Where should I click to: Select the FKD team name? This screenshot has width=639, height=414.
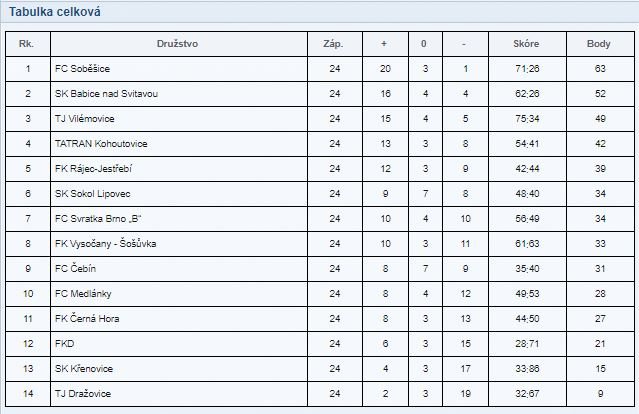click(64, 344)
